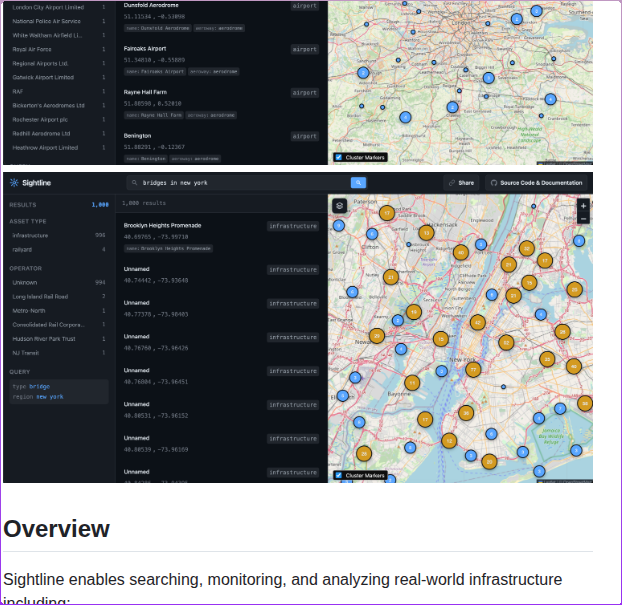Toggle Cluster Markers checkbox on New York map
Screen dimensions: 622x605
coord(339,475)
